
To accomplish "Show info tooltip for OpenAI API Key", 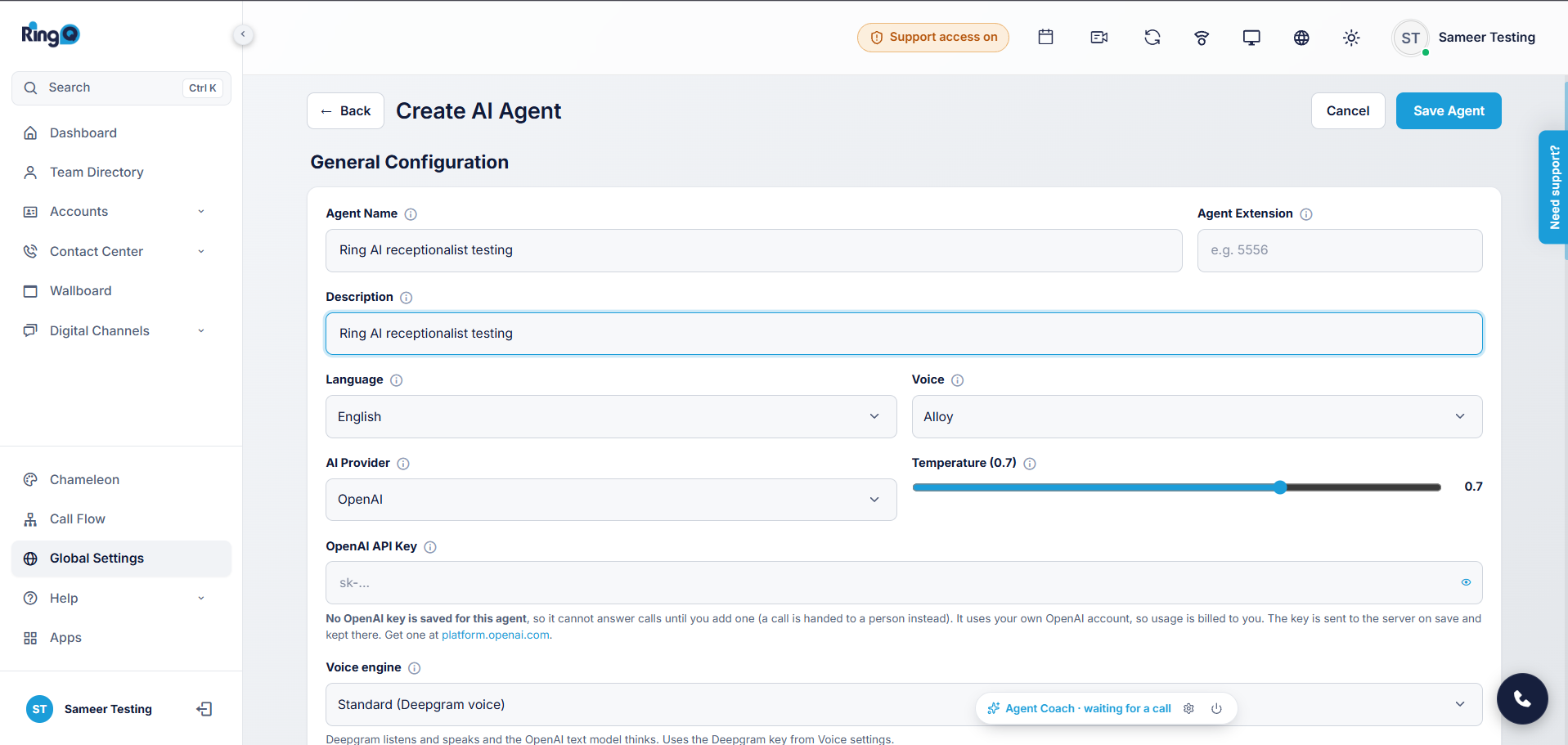I will [x=430, y=547].
